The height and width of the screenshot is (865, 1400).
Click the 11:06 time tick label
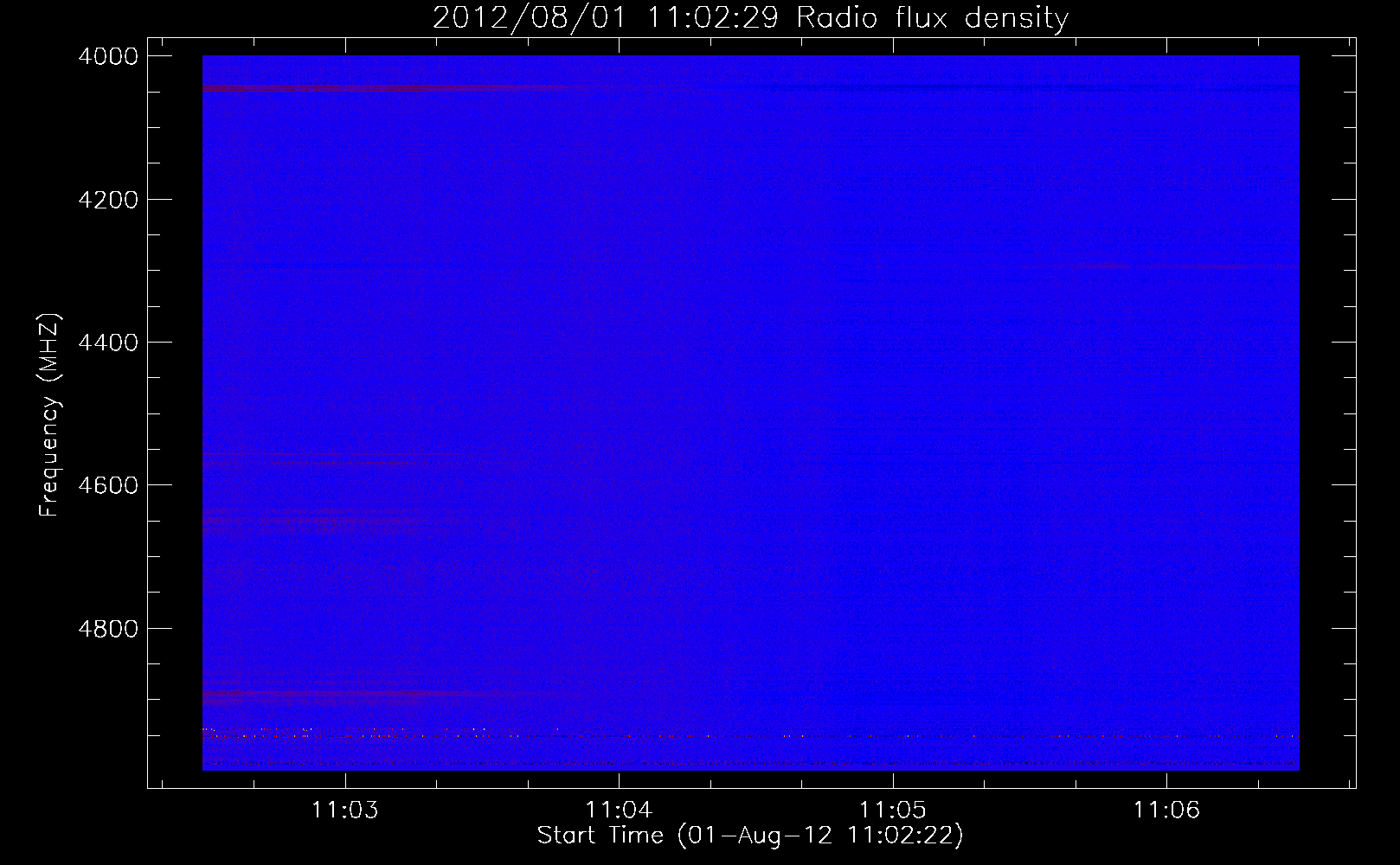point(1166,811)
